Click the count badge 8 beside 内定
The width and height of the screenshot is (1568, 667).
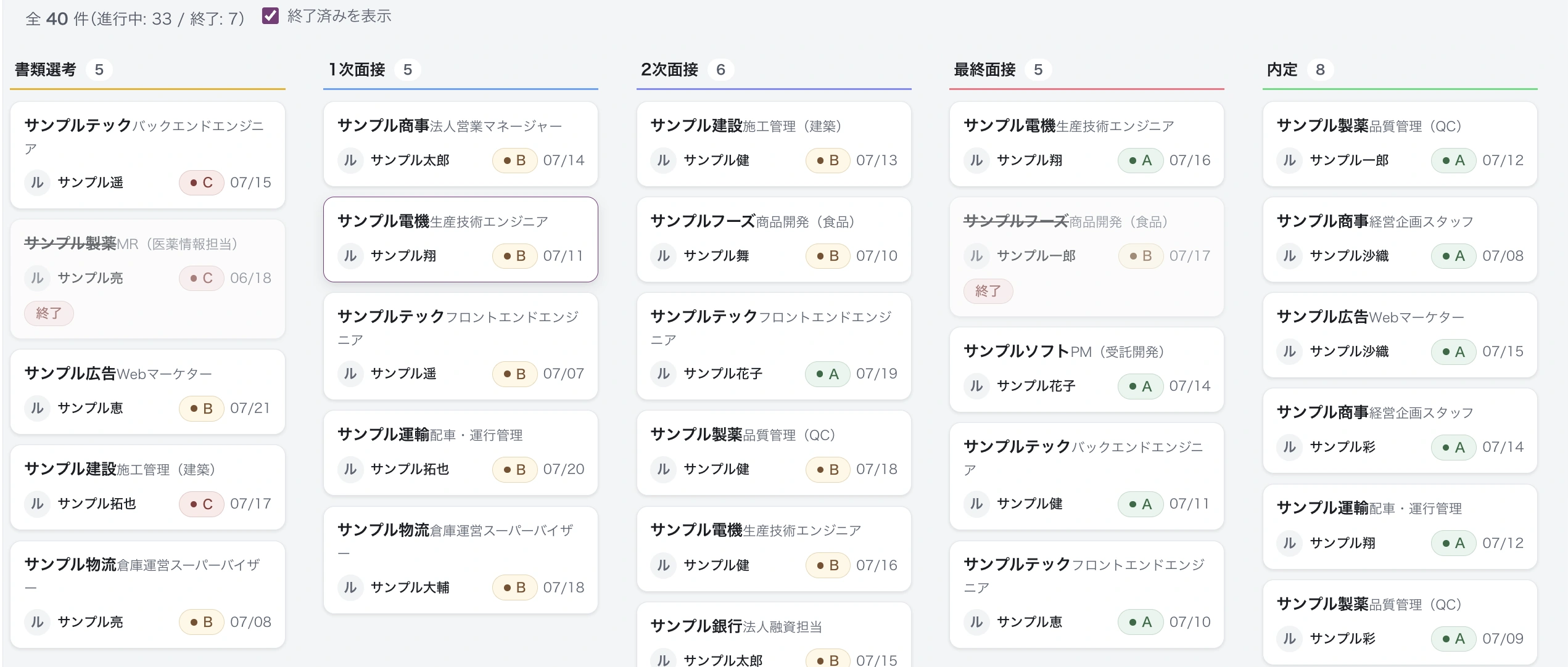coord(1320,70)
